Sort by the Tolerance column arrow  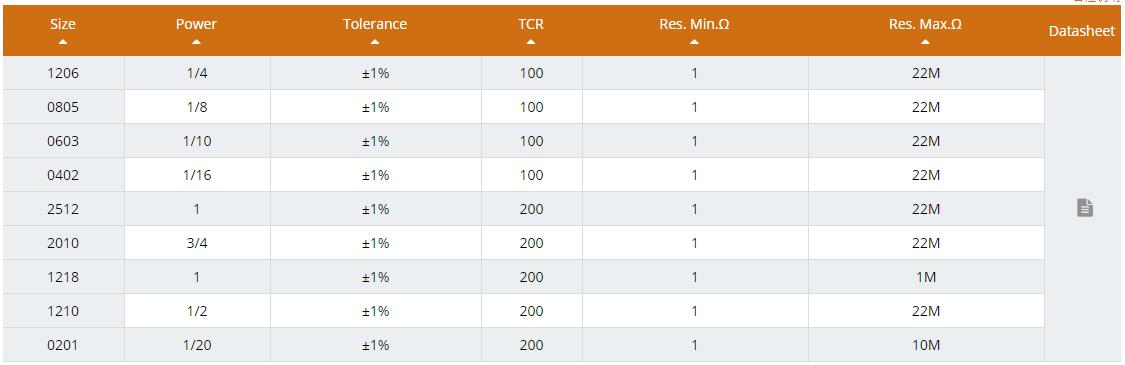[375, 42]
